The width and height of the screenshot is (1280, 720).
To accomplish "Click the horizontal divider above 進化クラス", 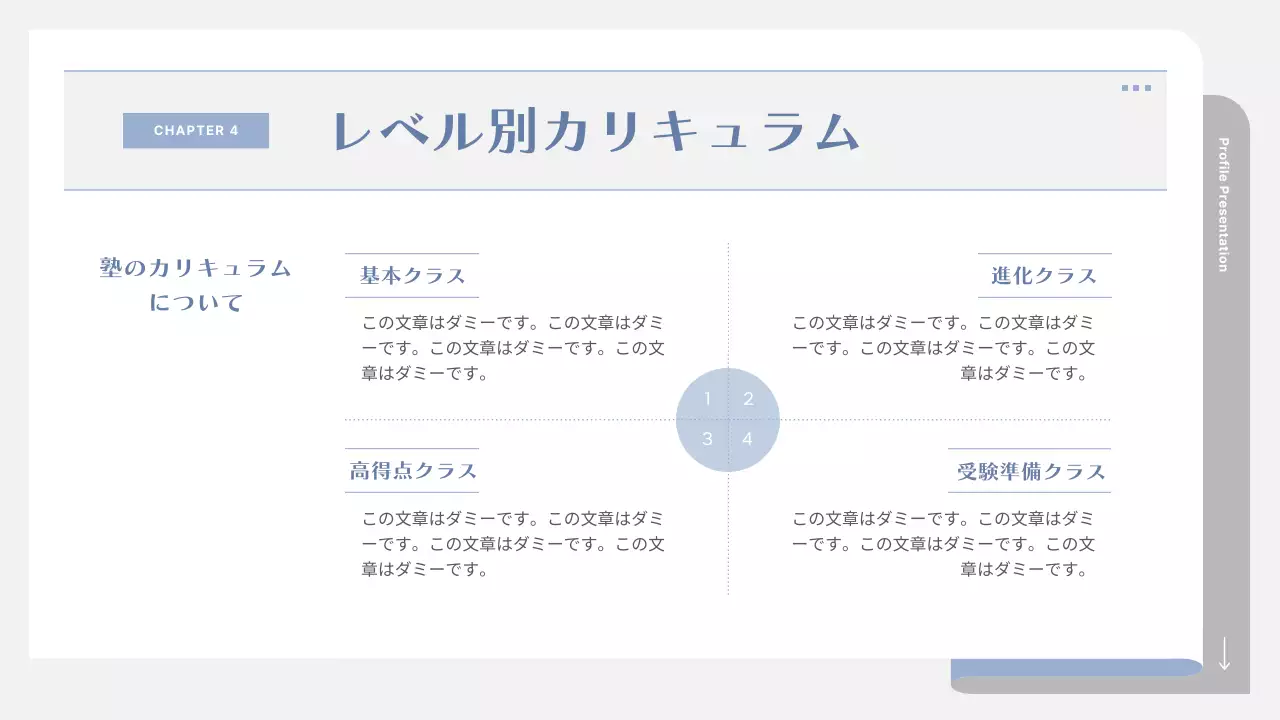I will 1045,252.
